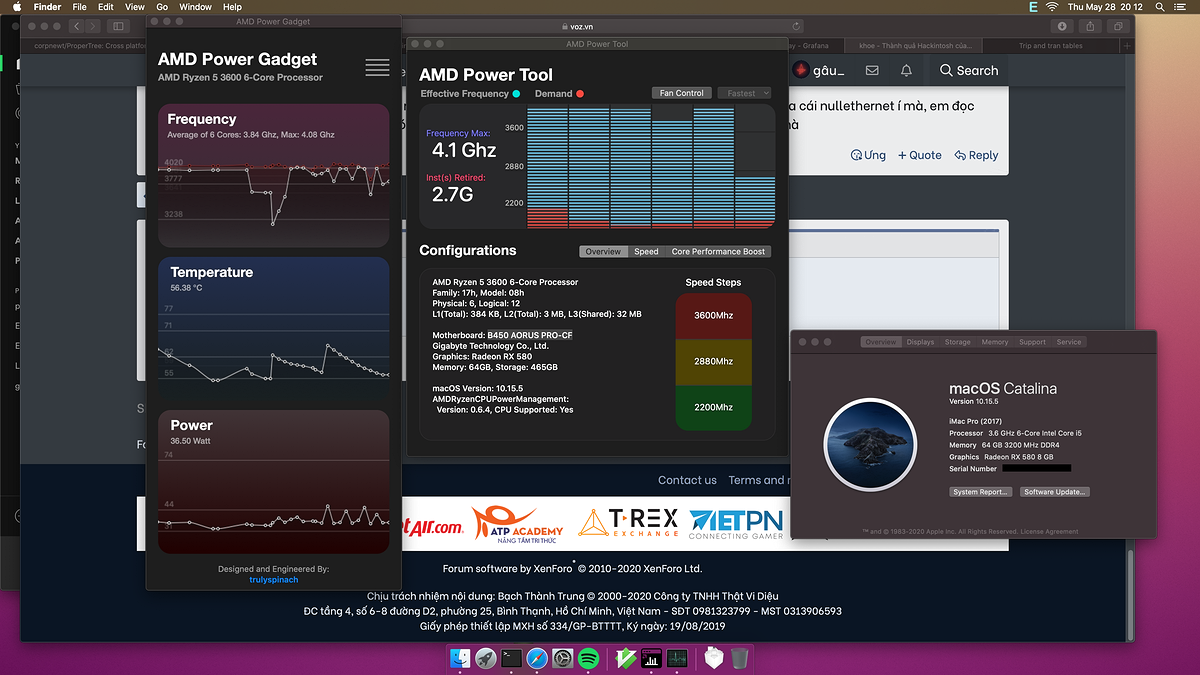Viewport: 1200px width, 675px height.
Task: Open the Edit menu
Action: point(106,7)
